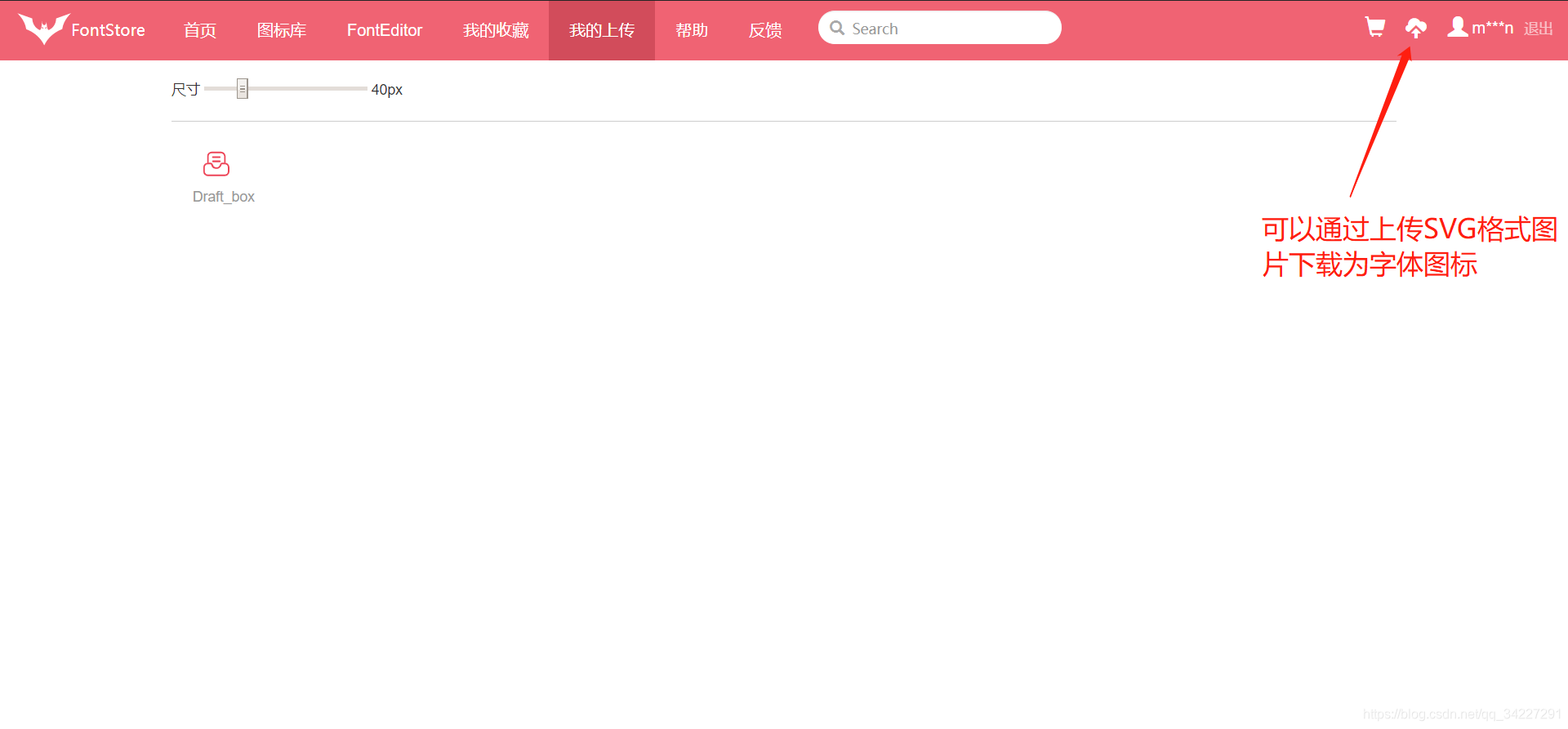
Task: Click the cloud upload icon
Action: click(1416, 29)
